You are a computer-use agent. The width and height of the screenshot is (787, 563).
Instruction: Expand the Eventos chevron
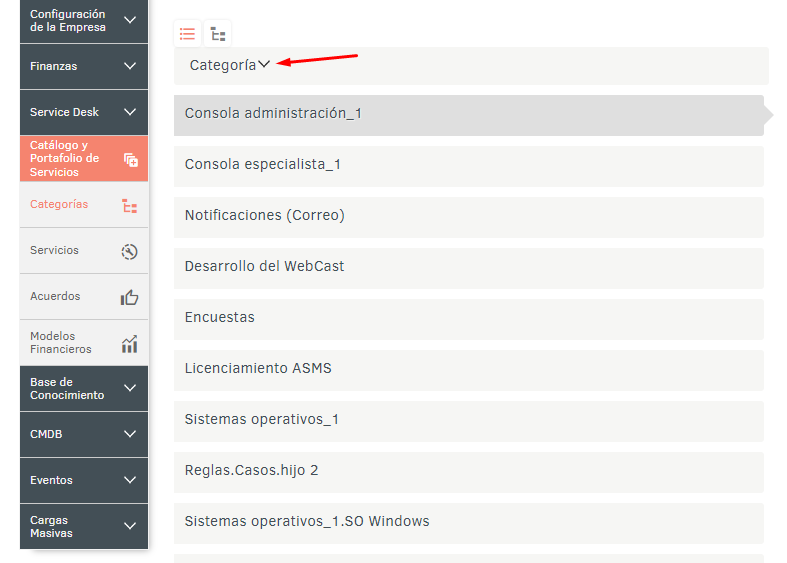(130, 480)
